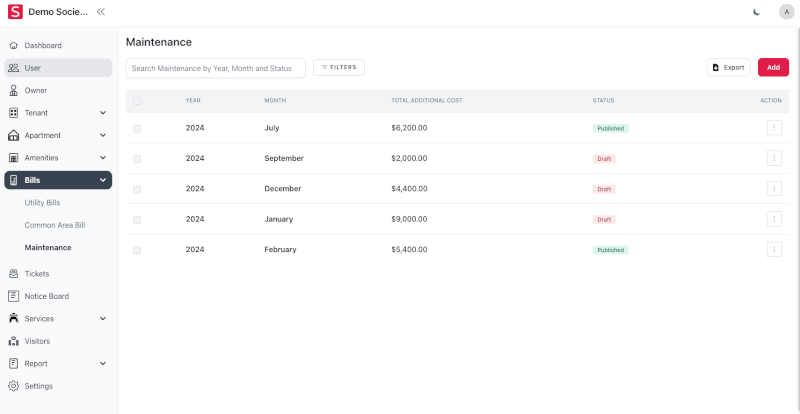The height and width of the screenshot is (414, 800).
Task: Open Notice Board sidebar icon
Action: click(14, 296)
